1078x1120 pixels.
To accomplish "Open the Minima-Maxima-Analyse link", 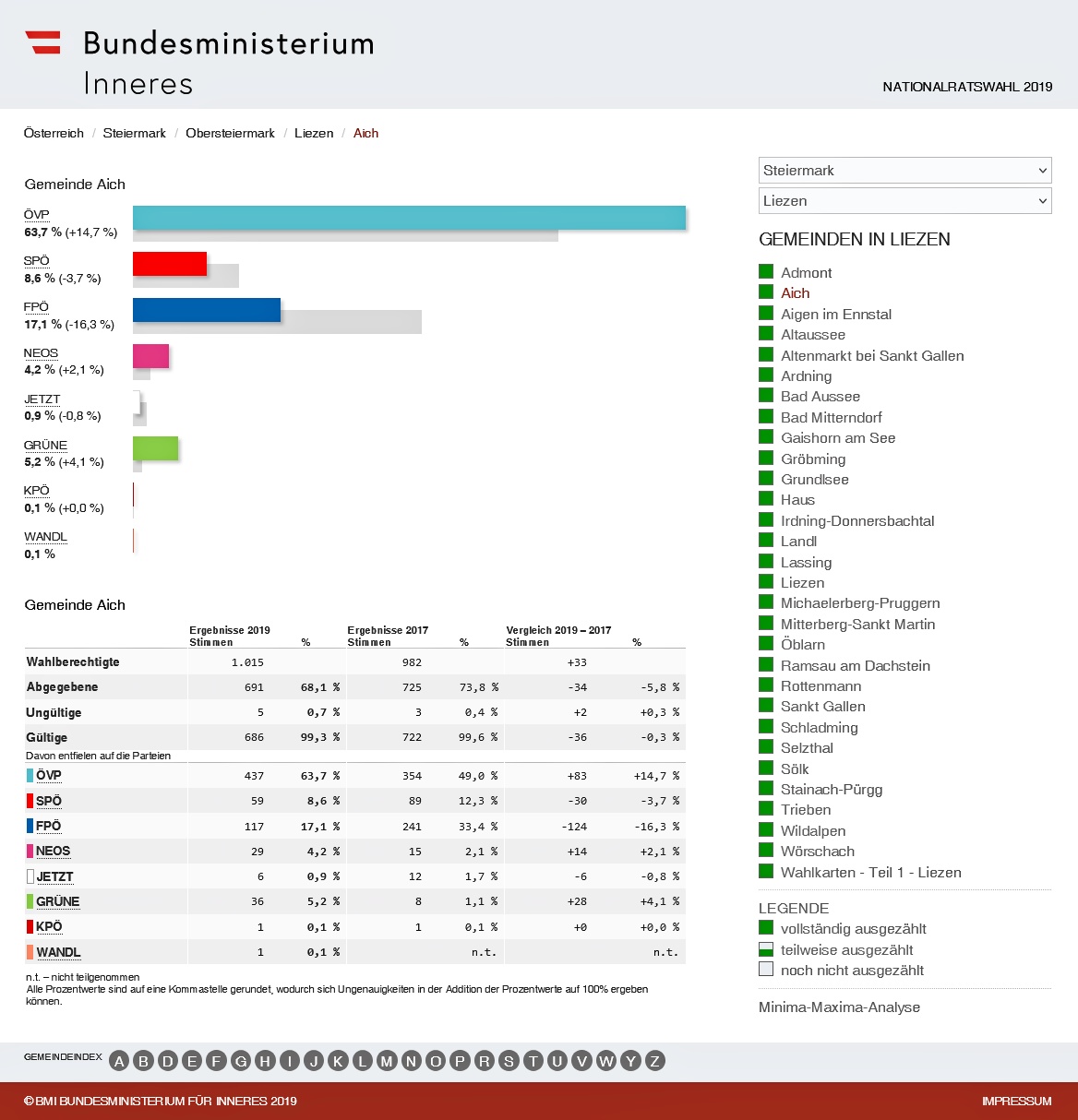I will 839,1007.
